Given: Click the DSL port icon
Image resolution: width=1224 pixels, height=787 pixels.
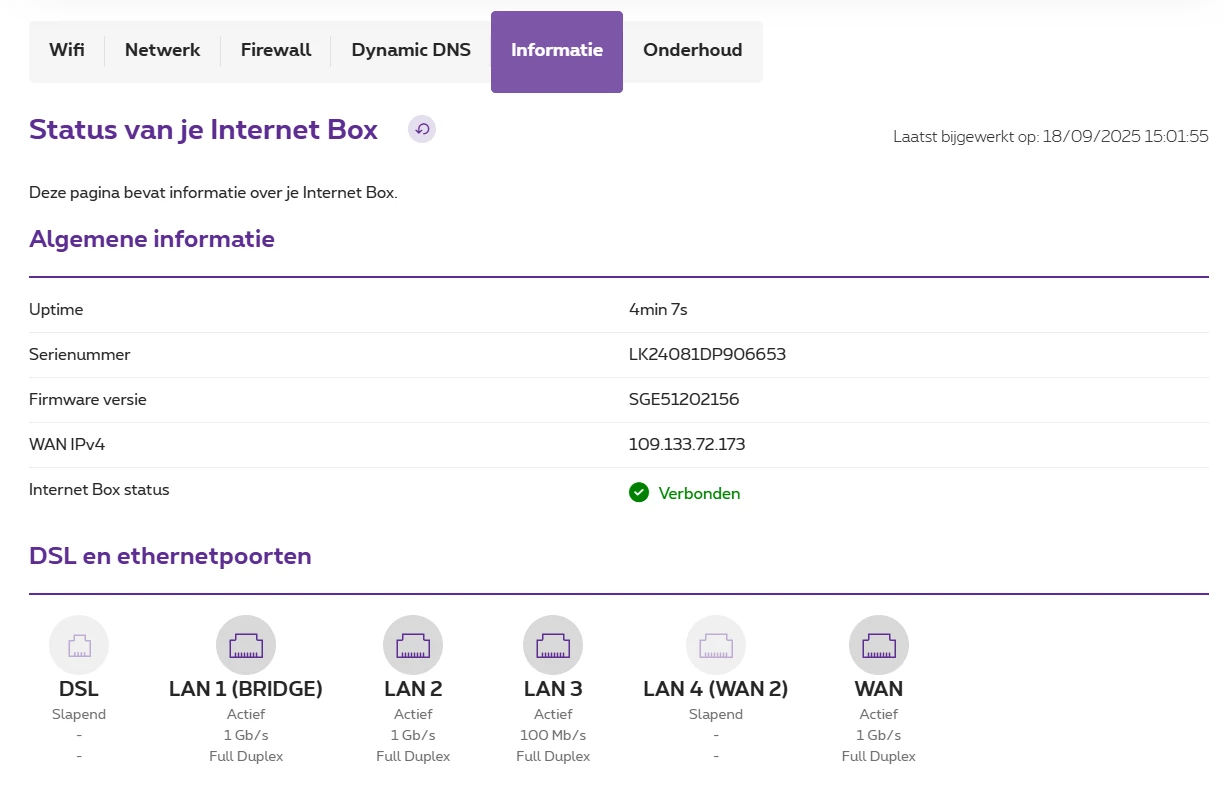Looking at the screenshot, I should (79, 645).
